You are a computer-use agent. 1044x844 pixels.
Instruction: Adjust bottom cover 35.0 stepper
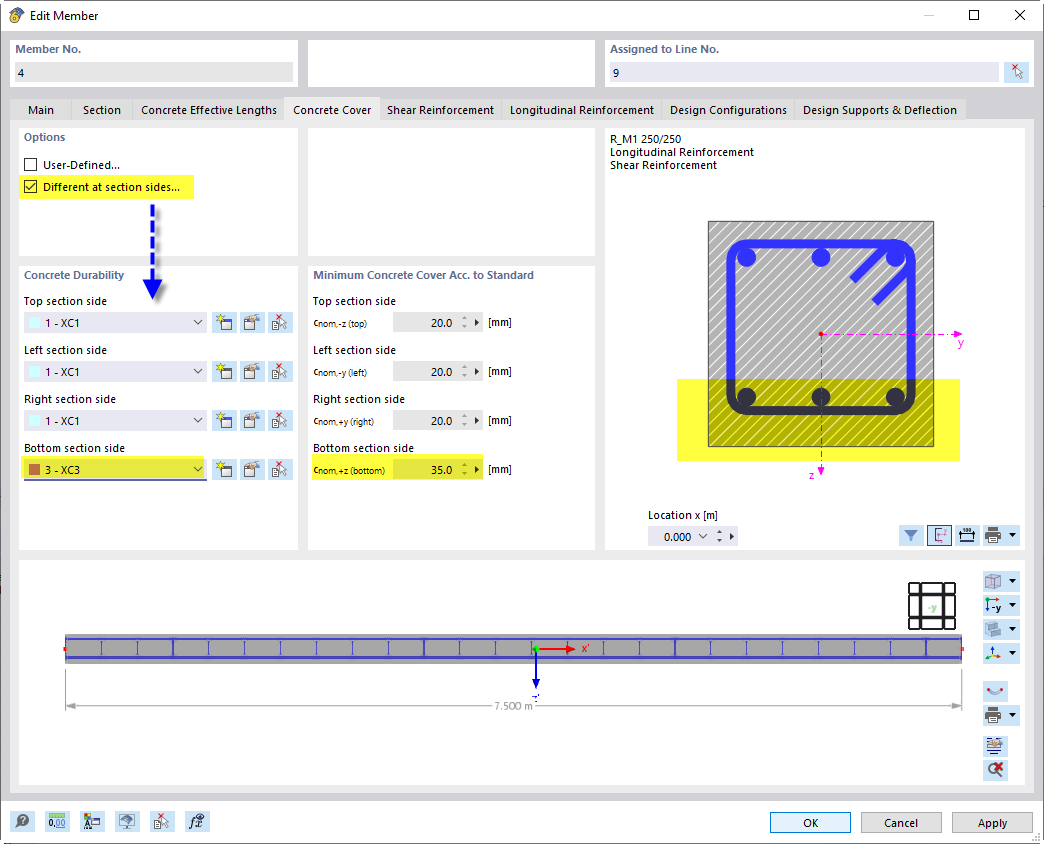(x=465, y=470)
